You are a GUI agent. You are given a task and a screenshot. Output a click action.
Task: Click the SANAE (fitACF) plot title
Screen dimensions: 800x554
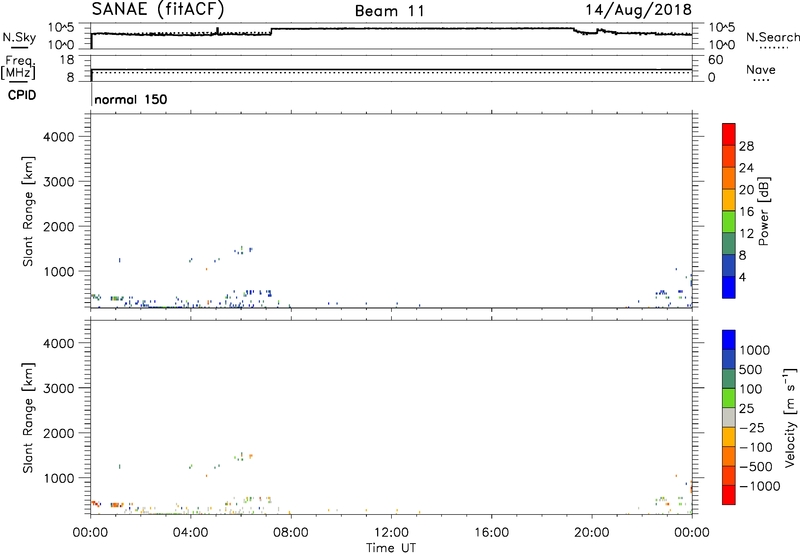point(158,10)
